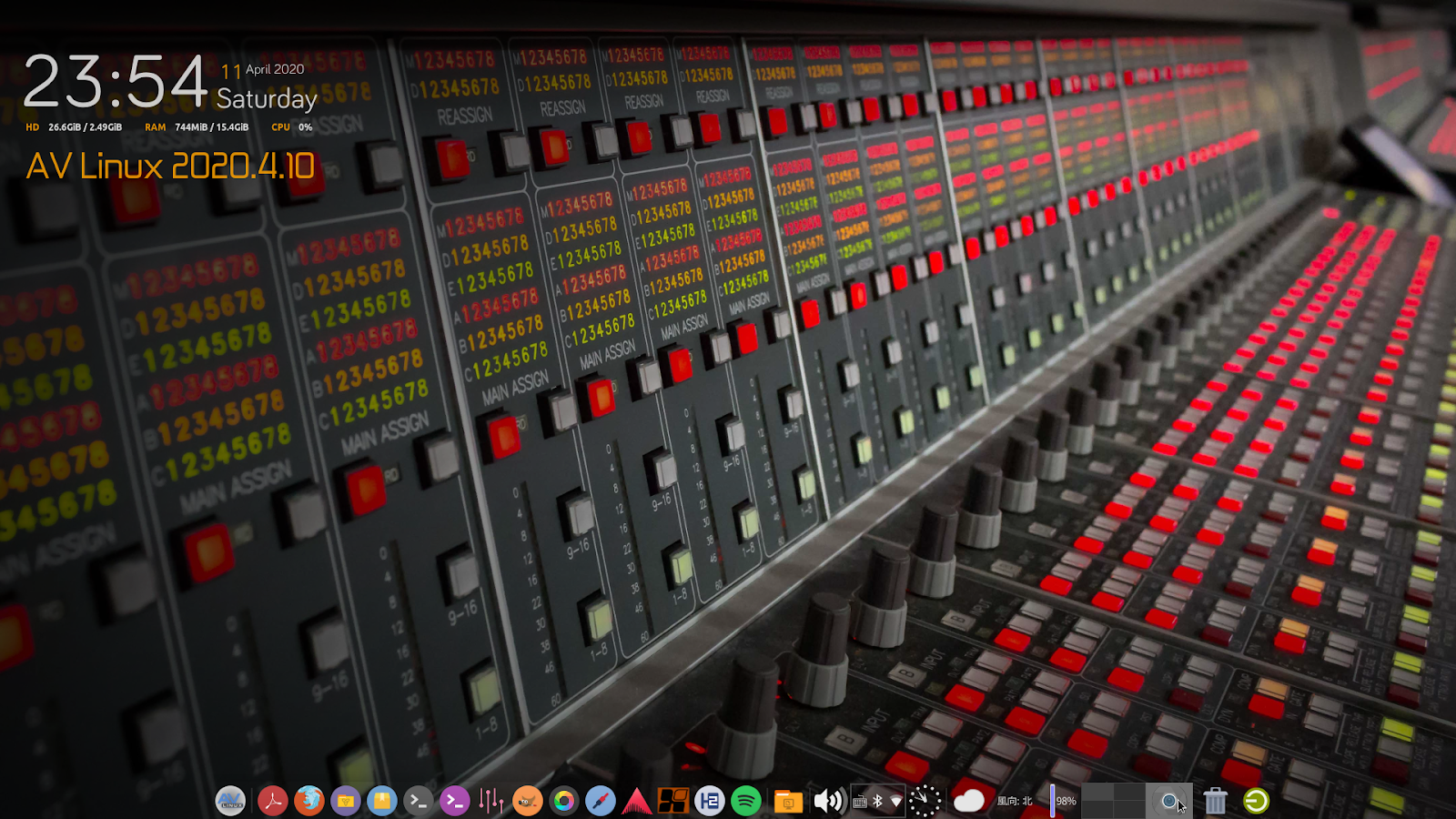Open Firefox web browser from dock
The width and height of the screenshot is (1456, 819).
click(x=309, y=801)
